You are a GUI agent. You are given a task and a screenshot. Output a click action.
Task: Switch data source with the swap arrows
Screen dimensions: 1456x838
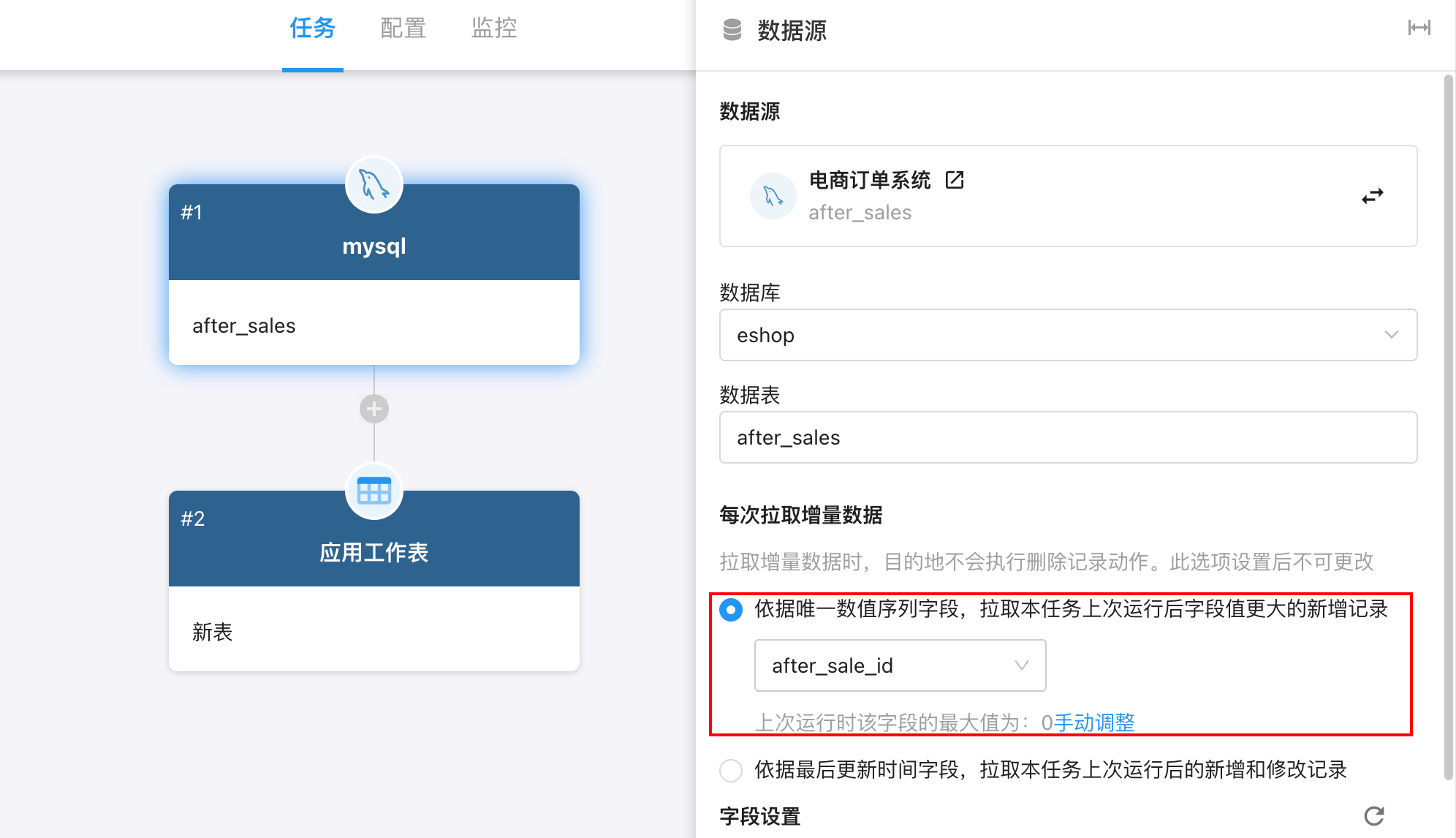tap(1372, 196)
